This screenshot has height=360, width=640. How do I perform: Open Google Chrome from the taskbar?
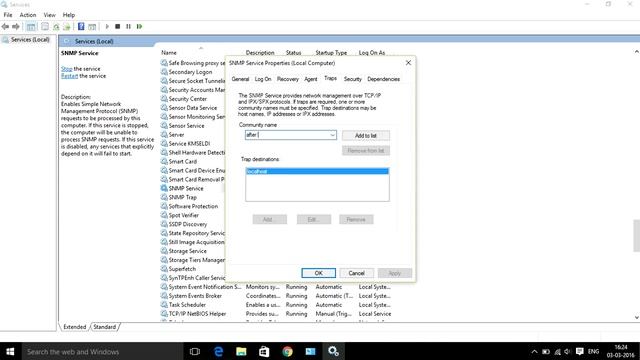(x=287, y=351)
